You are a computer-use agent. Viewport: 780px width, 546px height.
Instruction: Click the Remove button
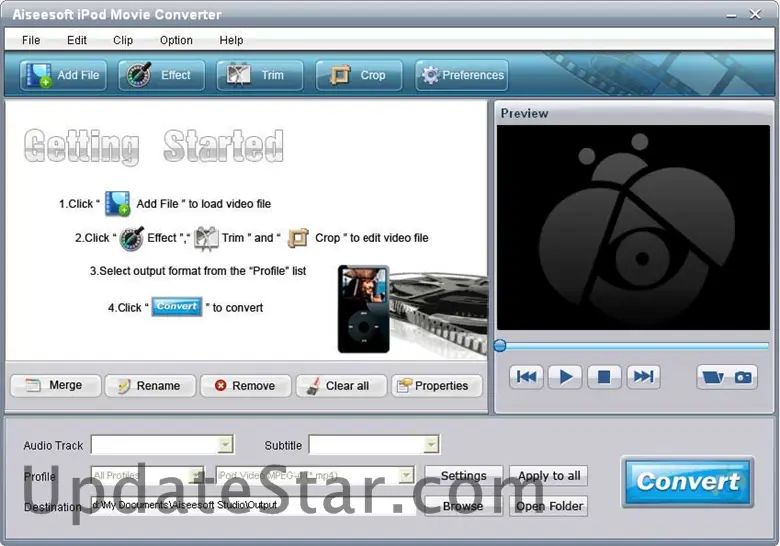click(246, 385)
